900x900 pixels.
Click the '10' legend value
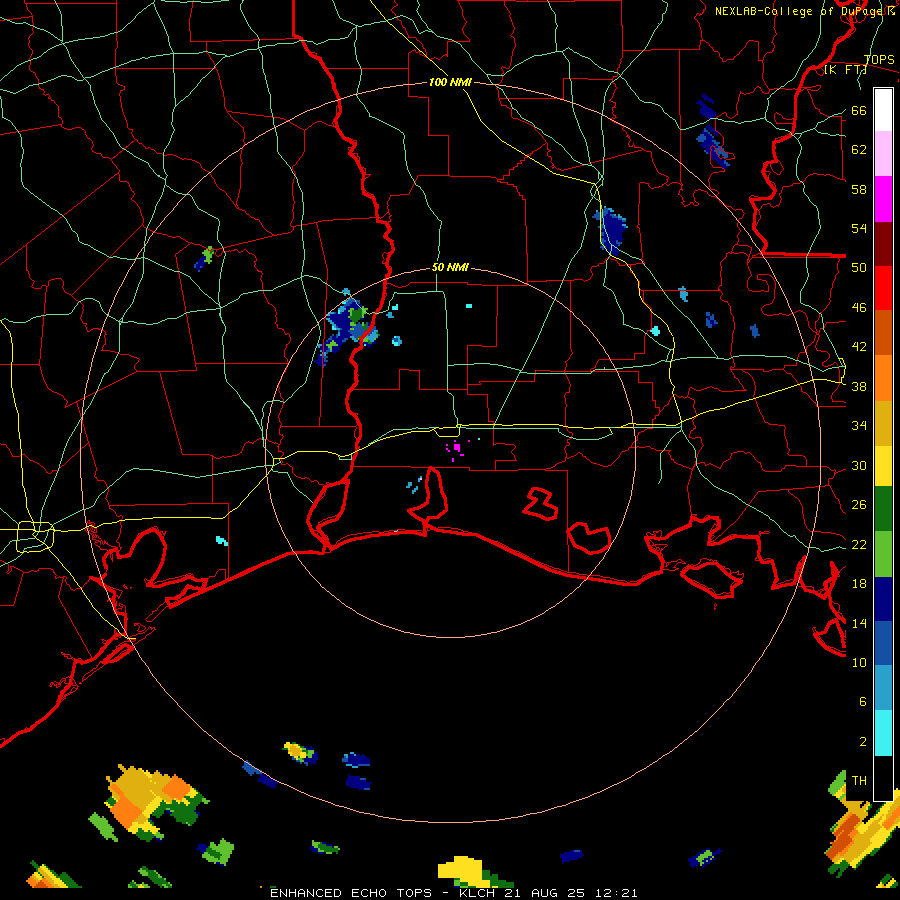coord(859,662)
